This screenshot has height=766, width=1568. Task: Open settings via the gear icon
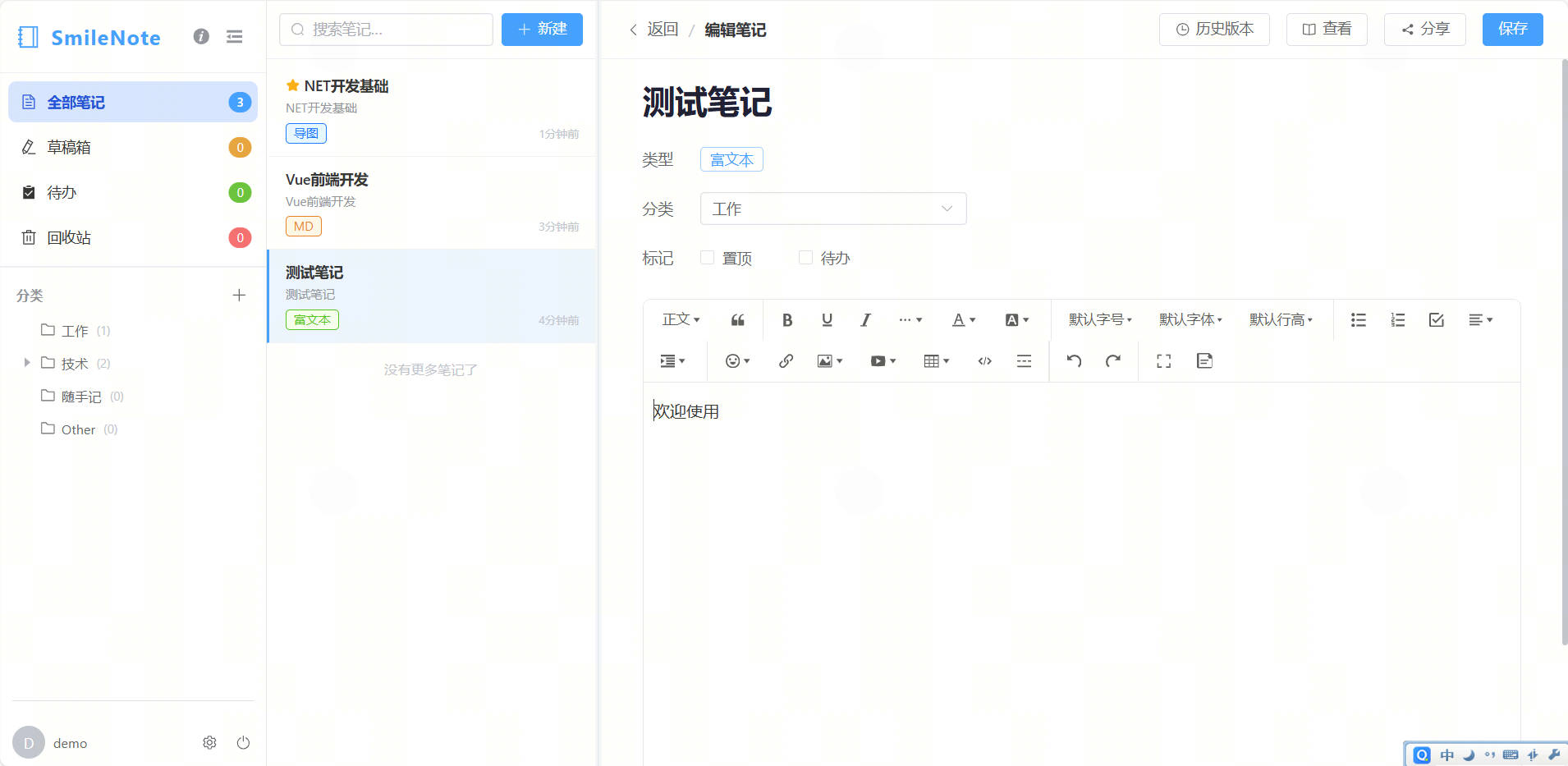point(209,742)
